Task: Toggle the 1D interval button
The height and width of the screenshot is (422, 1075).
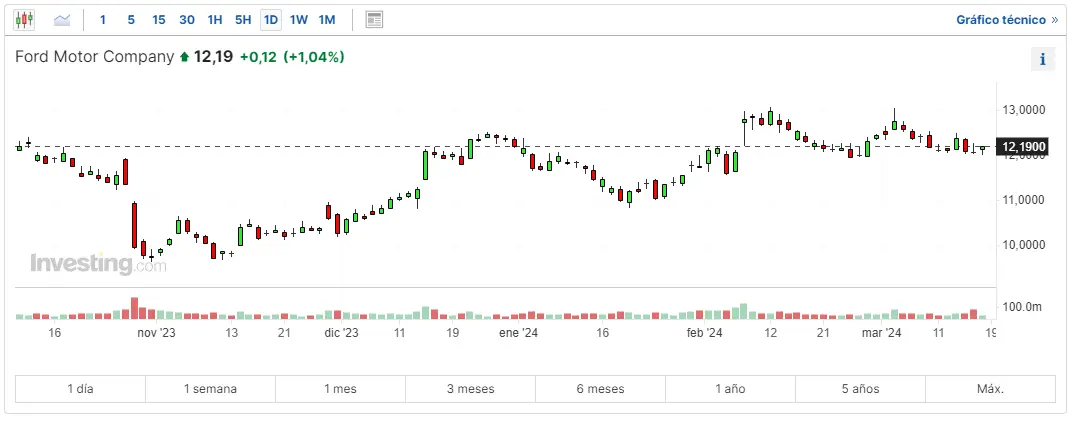Action: (x=270, y=19)
